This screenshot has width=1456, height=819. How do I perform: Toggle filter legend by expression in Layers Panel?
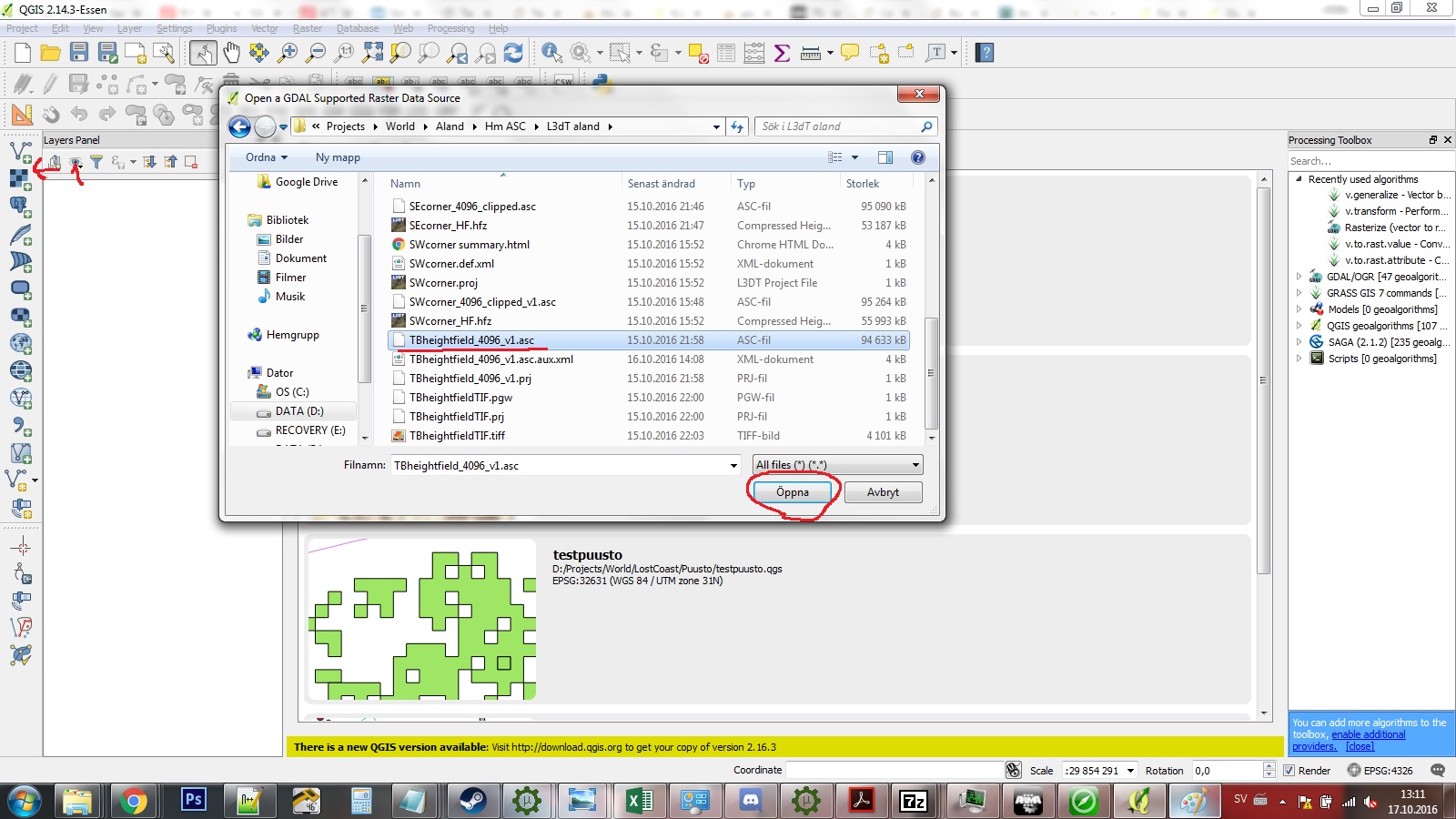click(118, 161)
